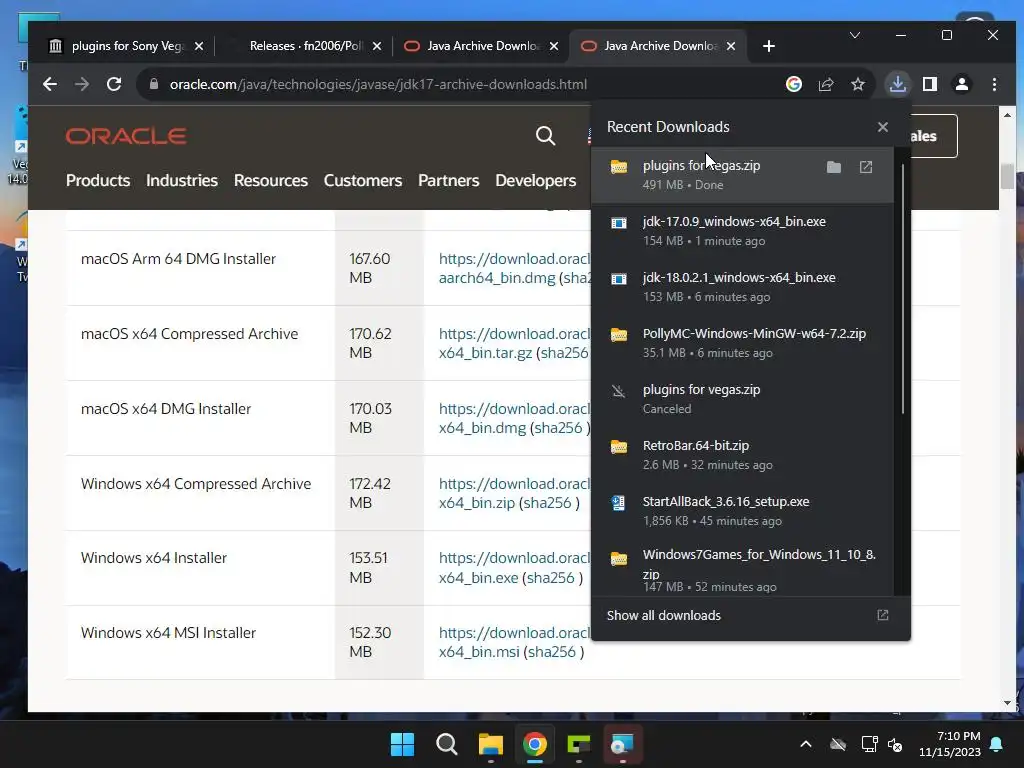Open a new browser tab
1024x768 pixels.
(x=769, y=46)
